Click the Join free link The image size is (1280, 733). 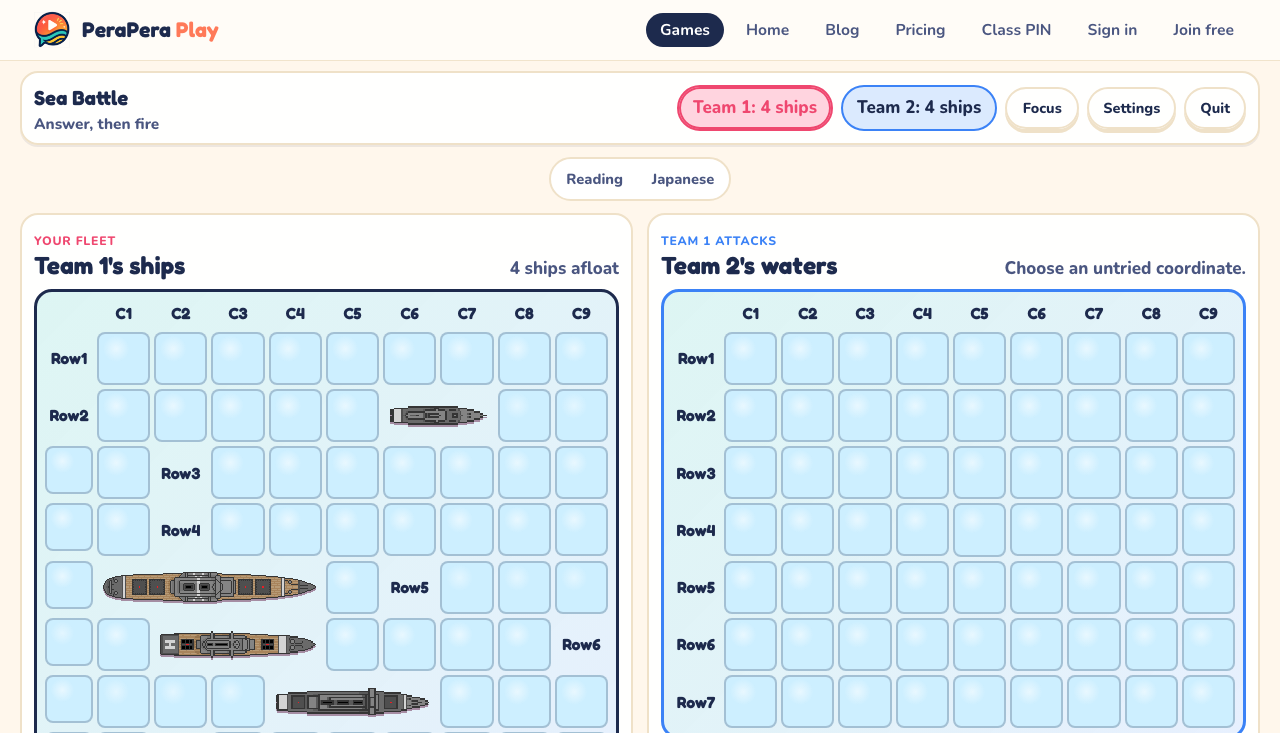[x=1203, y=30]
